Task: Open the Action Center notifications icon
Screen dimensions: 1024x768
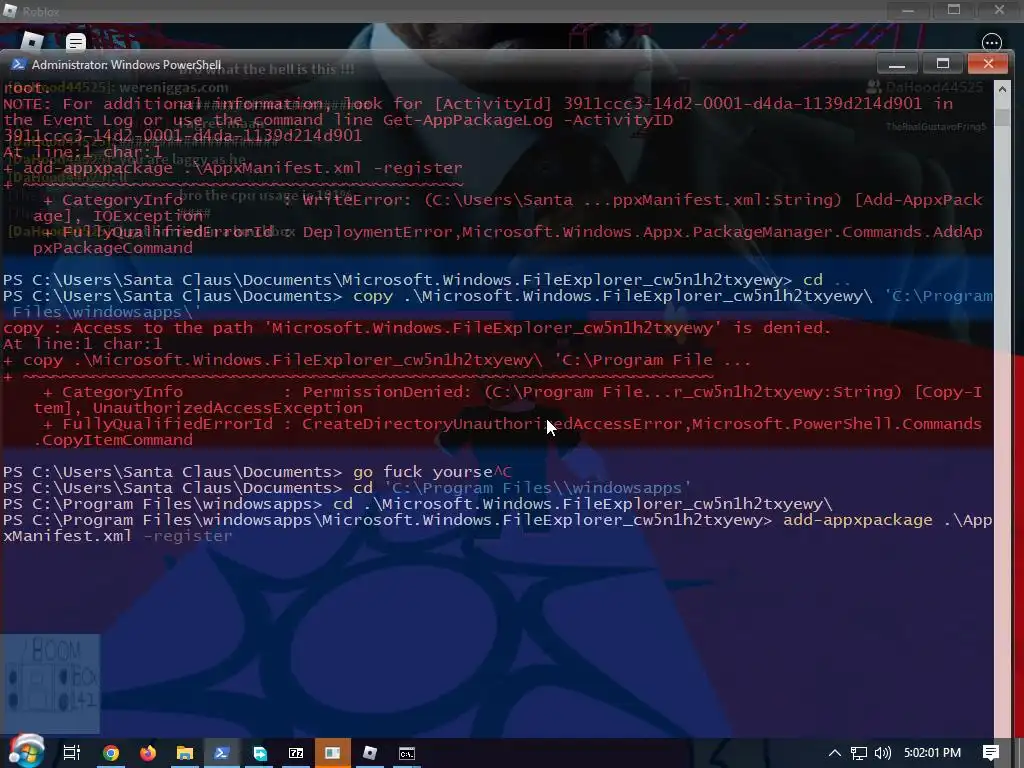Action: click(991, 753)
